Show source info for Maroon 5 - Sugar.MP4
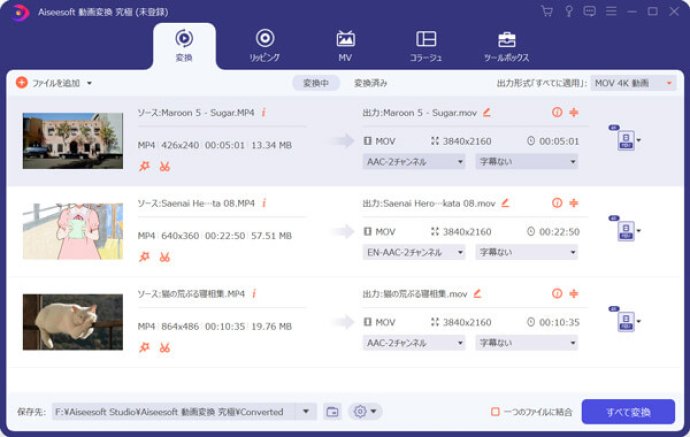The height and width of the screenshot is (437, 690). [264, 113]
